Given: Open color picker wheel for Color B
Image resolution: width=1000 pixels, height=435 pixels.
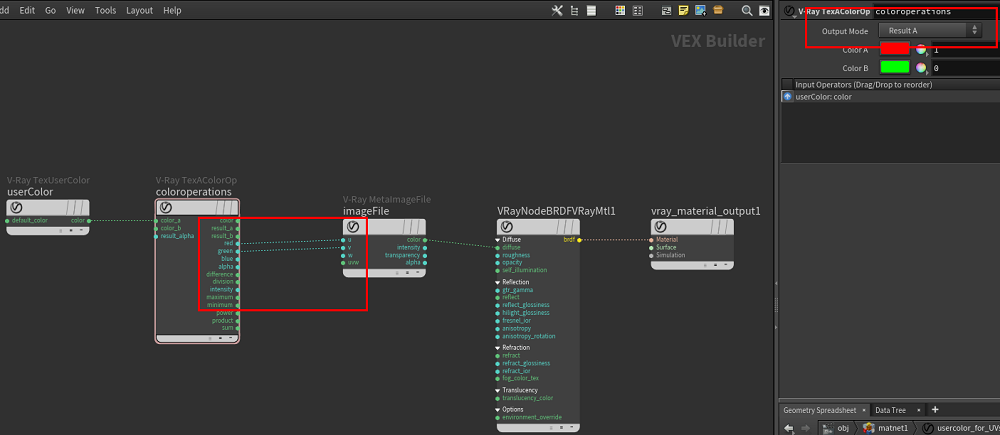Looking at the screenshot, I should [922, 68].
